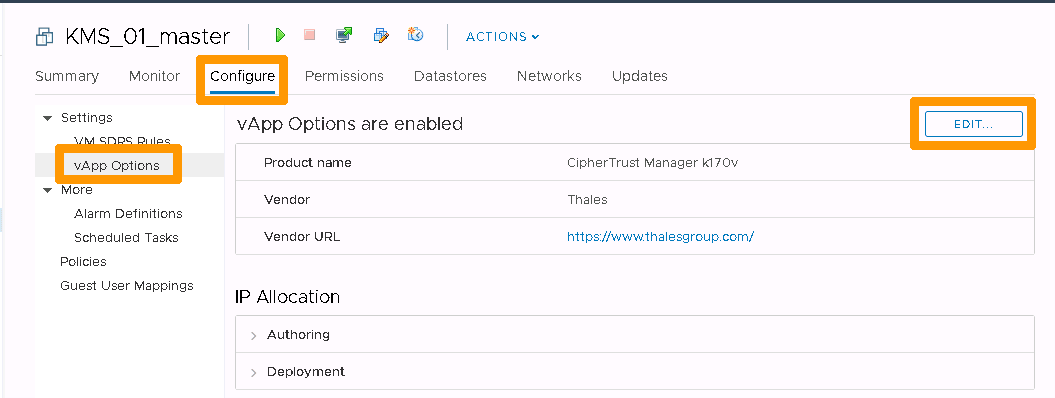Click the green Power On icon
The width and height of the screenshot is (1055, 398).
[x=281, y=35]
